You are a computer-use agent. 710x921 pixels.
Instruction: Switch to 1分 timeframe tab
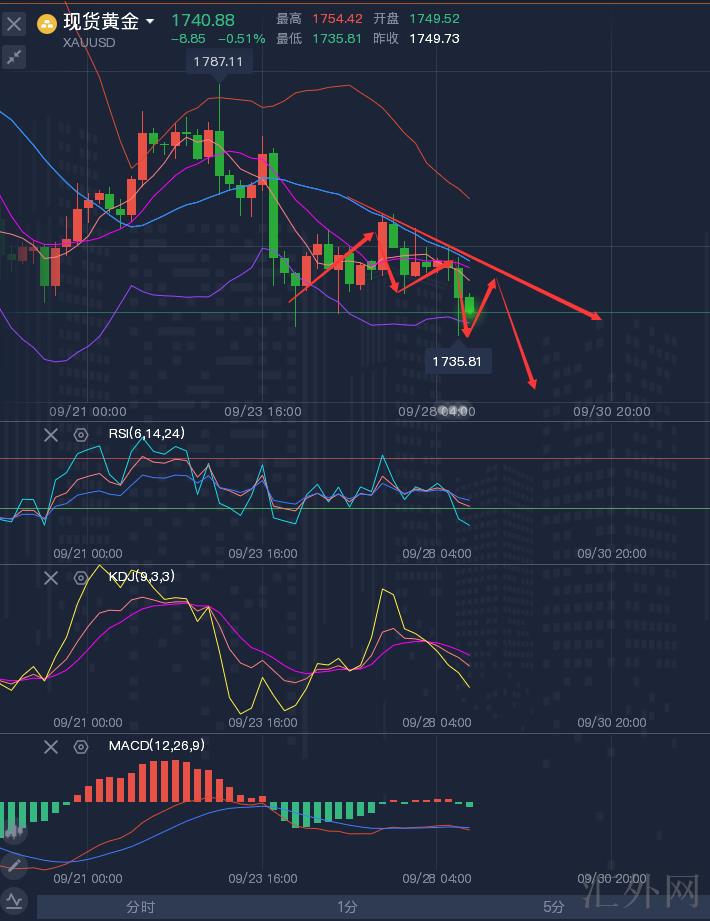point(347,907)
